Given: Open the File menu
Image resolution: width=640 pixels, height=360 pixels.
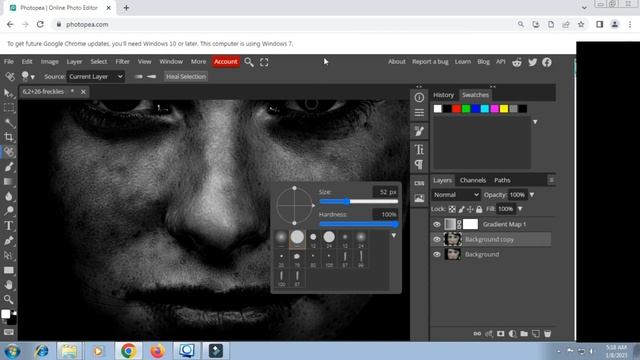Looking at the screenshot, I should coord(9,62).
